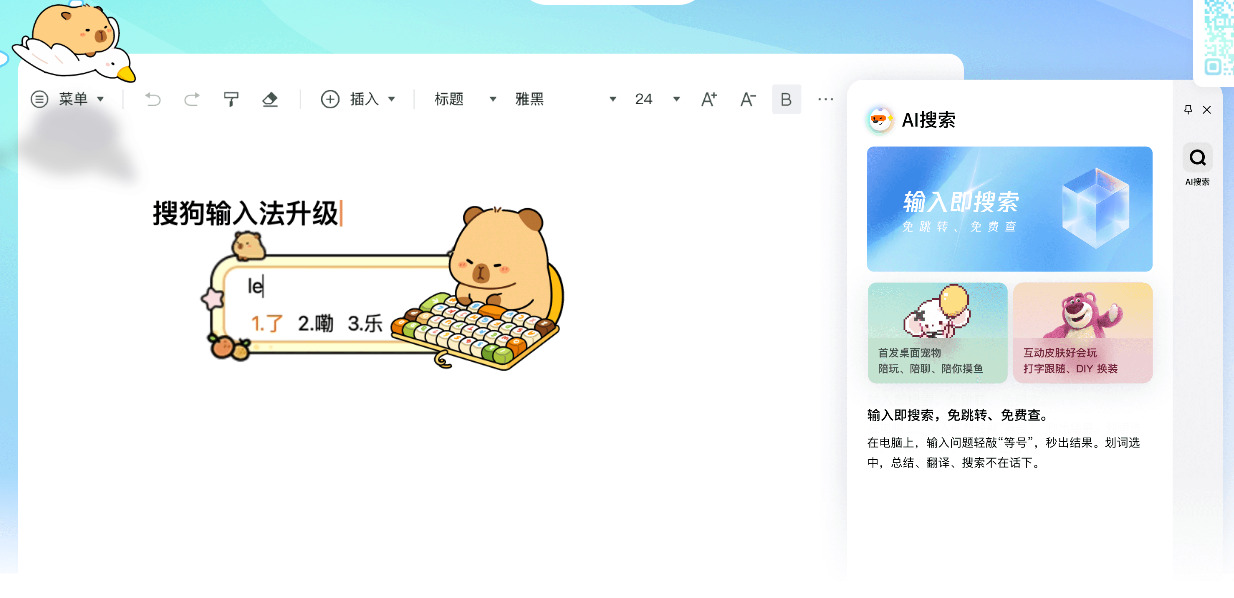Click the circled plus insert icon
This screenshot has width=1234, height=598.
coord(330,99)
